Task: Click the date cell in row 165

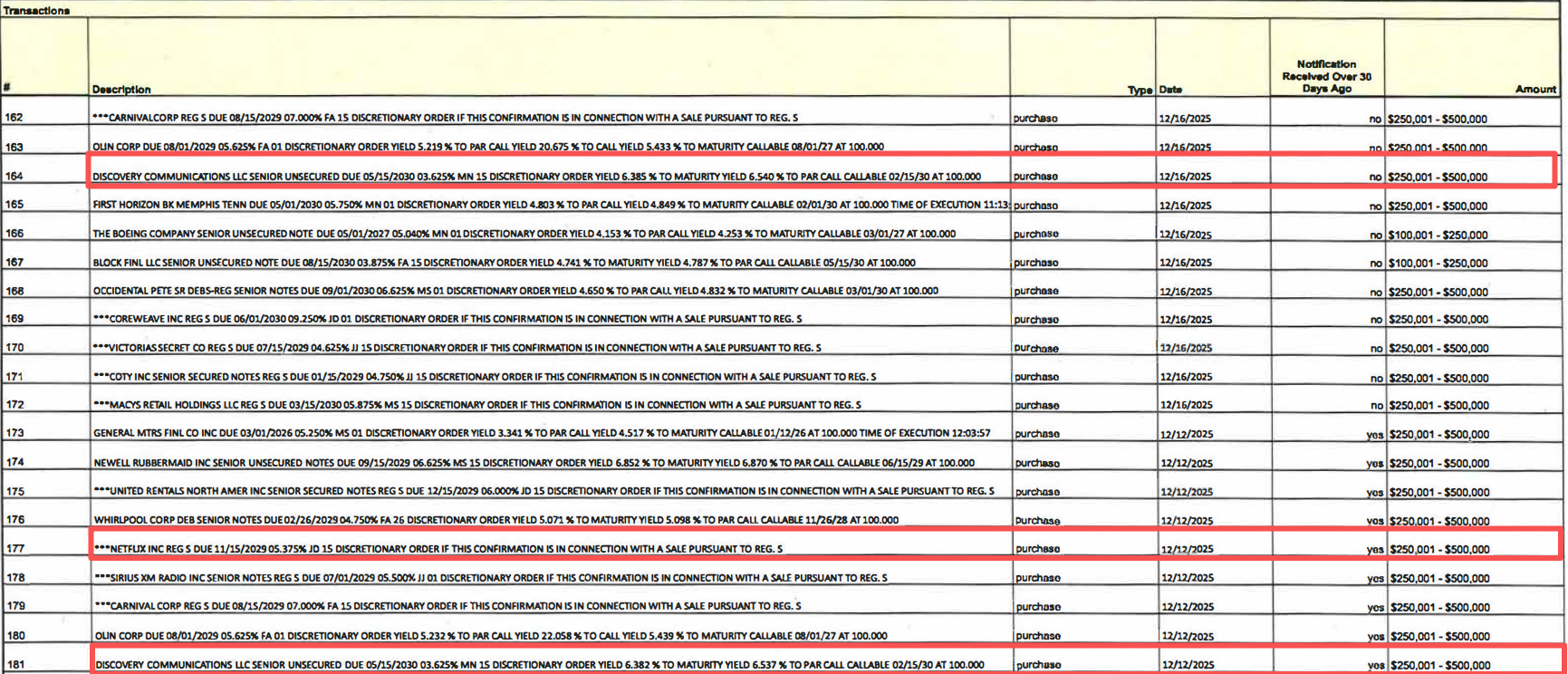Action: 1185,206
